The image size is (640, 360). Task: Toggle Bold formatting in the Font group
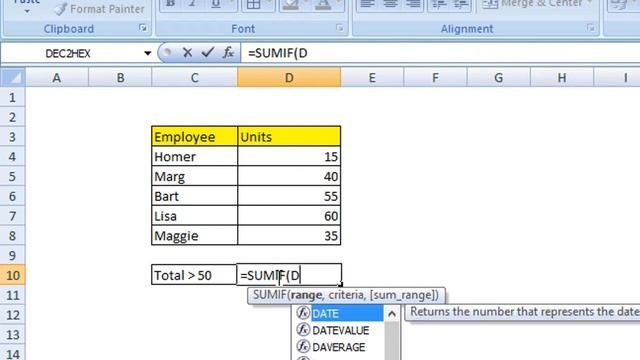click(171, 4)
